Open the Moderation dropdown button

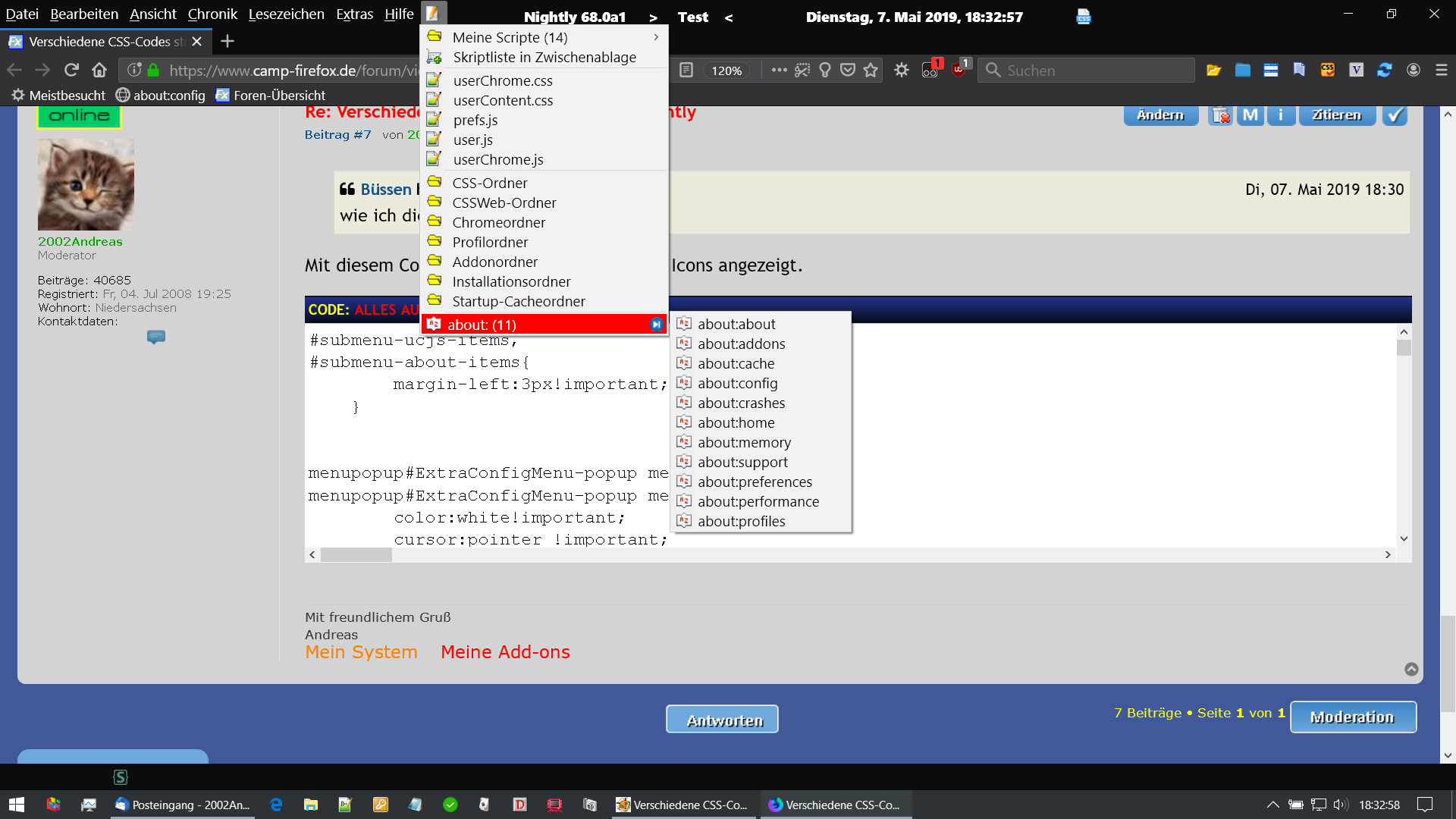1352,717
